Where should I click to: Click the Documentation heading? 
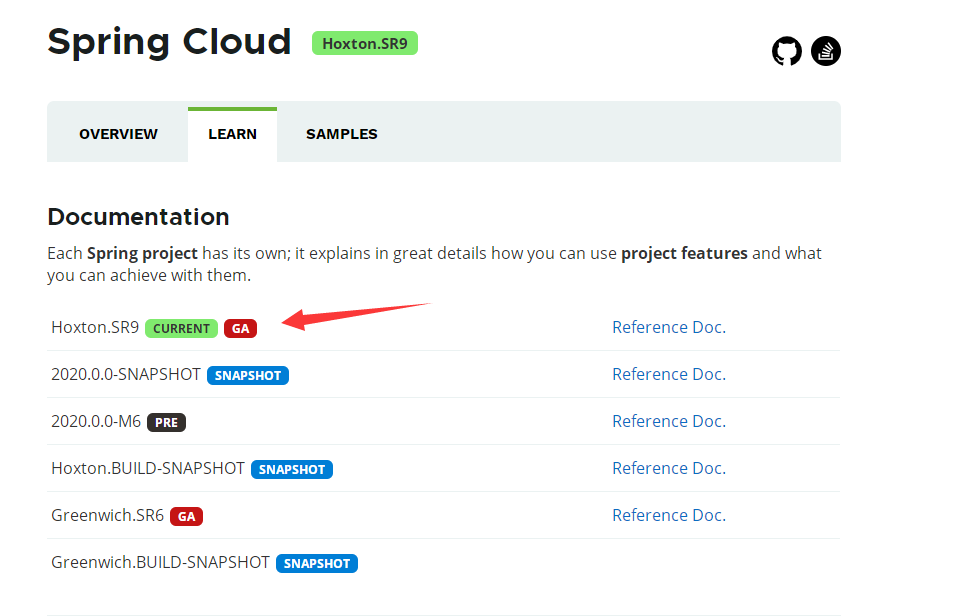(138, 217)
